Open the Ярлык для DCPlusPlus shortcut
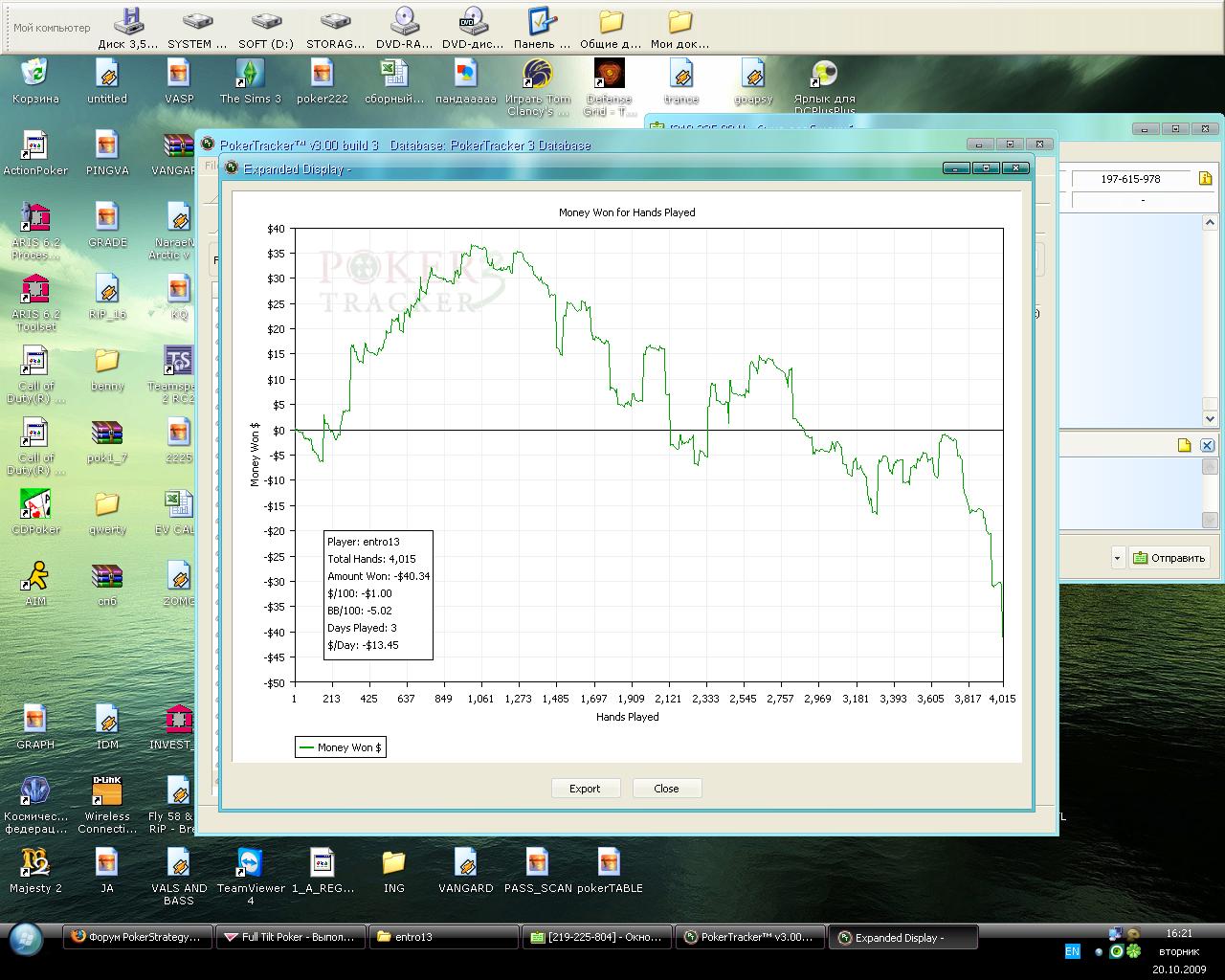Image resolution: width=1225 pixels, height=980 pixels. click(x=825, y=87)
